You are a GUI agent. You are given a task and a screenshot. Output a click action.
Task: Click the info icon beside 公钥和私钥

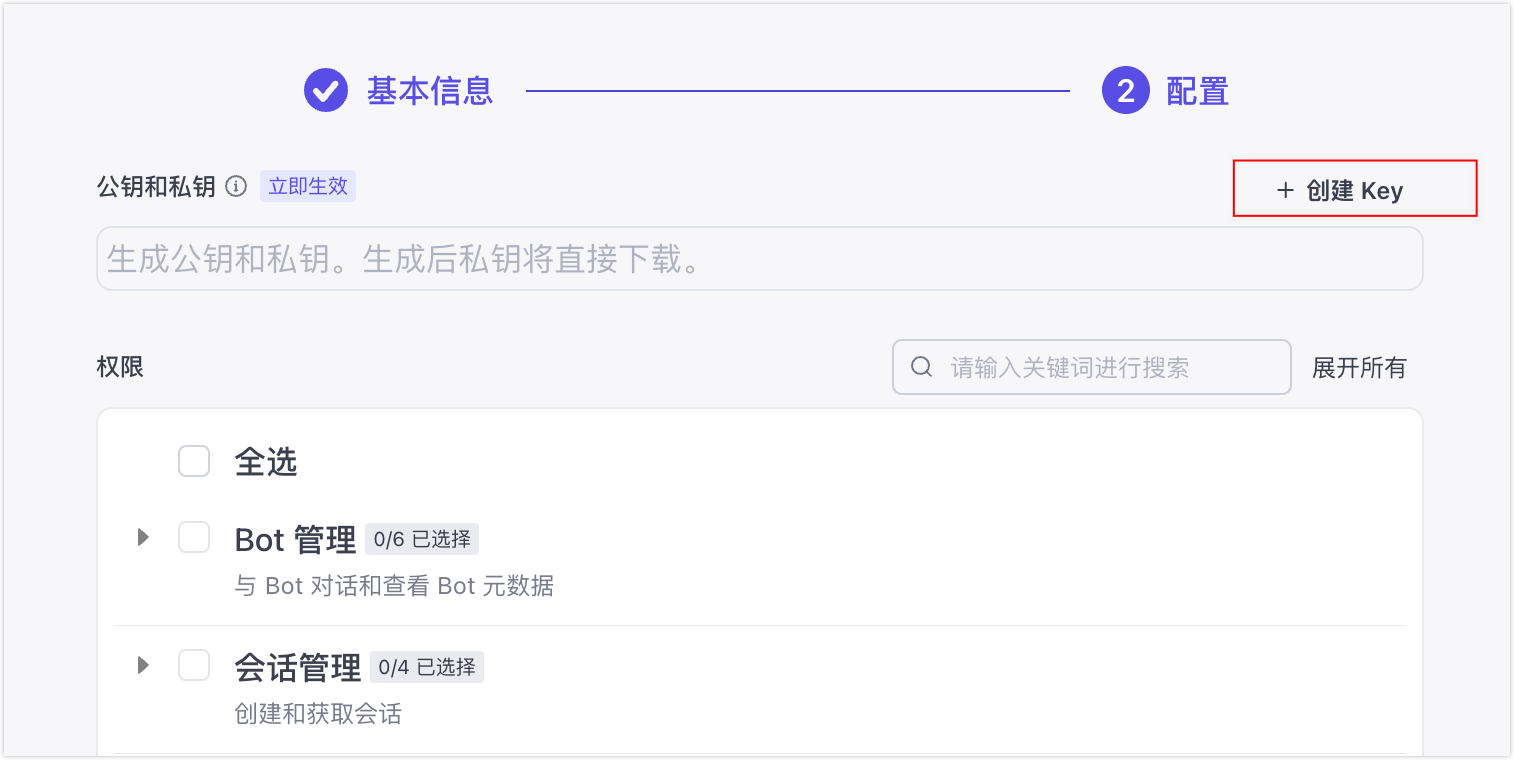coord(236,186)
